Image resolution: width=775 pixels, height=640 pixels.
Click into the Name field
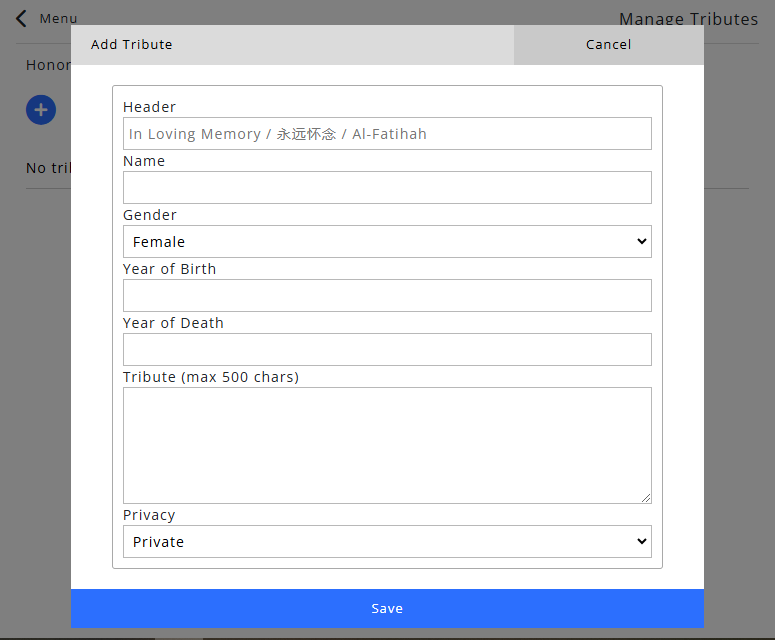pos(387,188)
